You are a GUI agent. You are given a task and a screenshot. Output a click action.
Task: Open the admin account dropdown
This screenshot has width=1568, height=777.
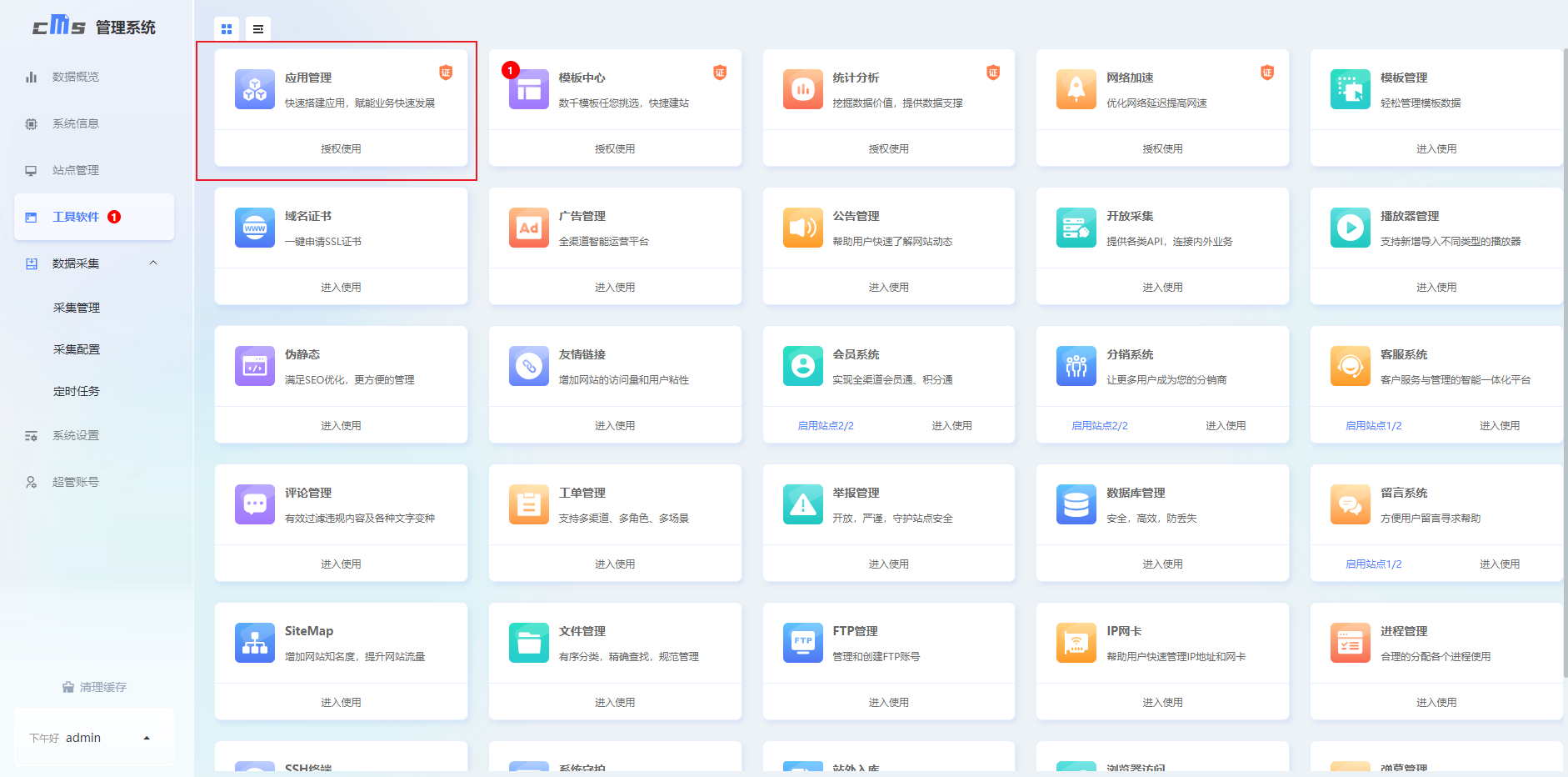point(94,738)
